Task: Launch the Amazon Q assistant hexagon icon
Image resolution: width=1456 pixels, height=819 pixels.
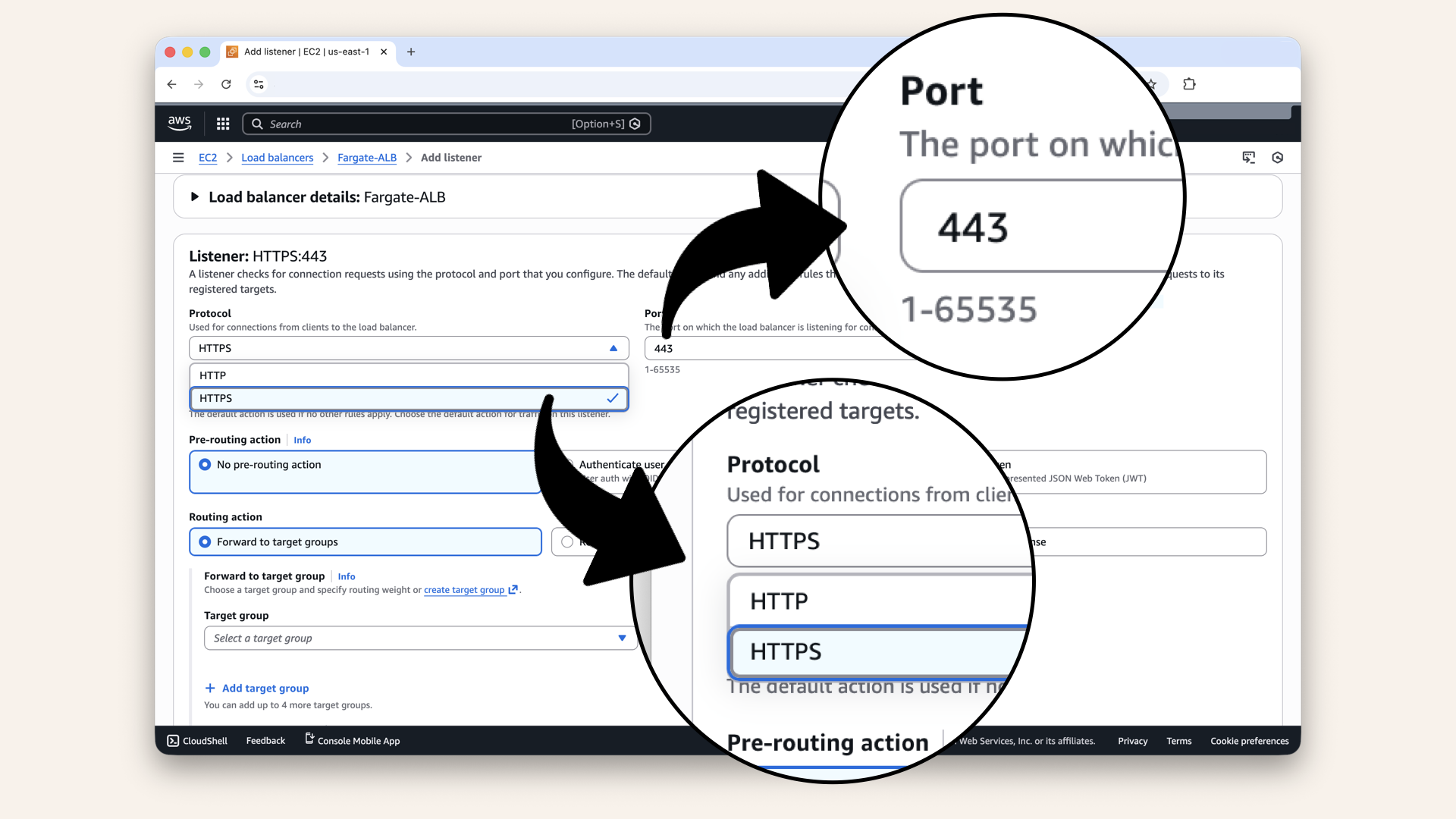Action: click(x=1277, y=157)
